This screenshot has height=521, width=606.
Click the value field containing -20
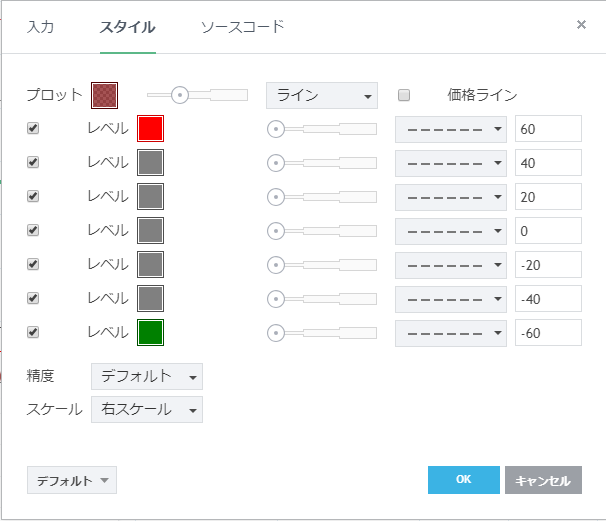click(x=548, y=265)
